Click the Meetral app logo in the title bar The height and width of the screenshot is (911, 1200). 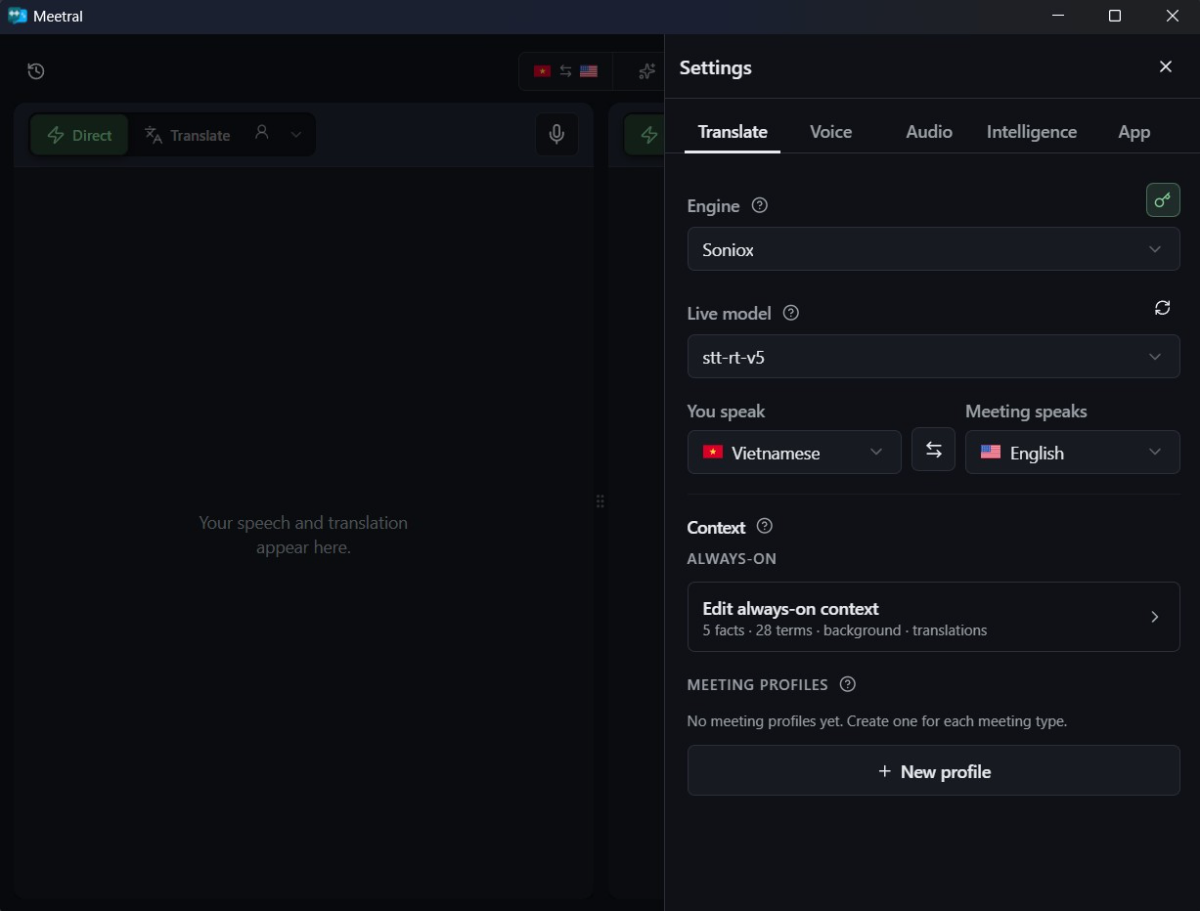pos(17,16)
